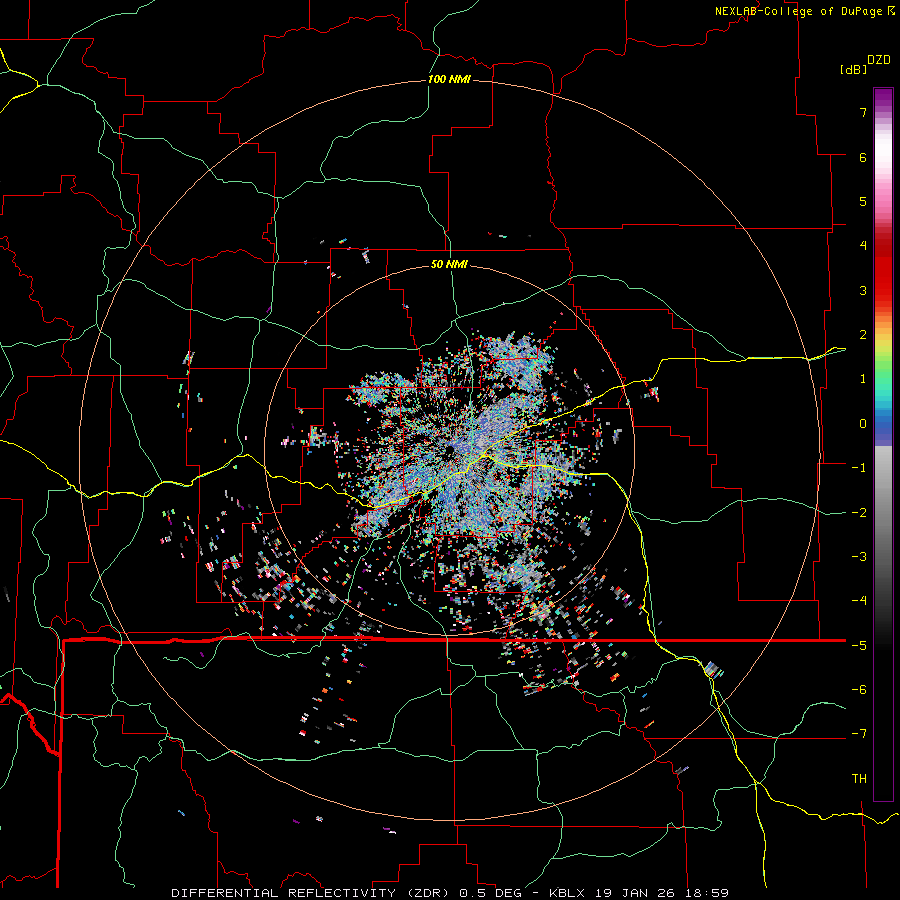Click the 2 dB value on legend

pos(863,335)
